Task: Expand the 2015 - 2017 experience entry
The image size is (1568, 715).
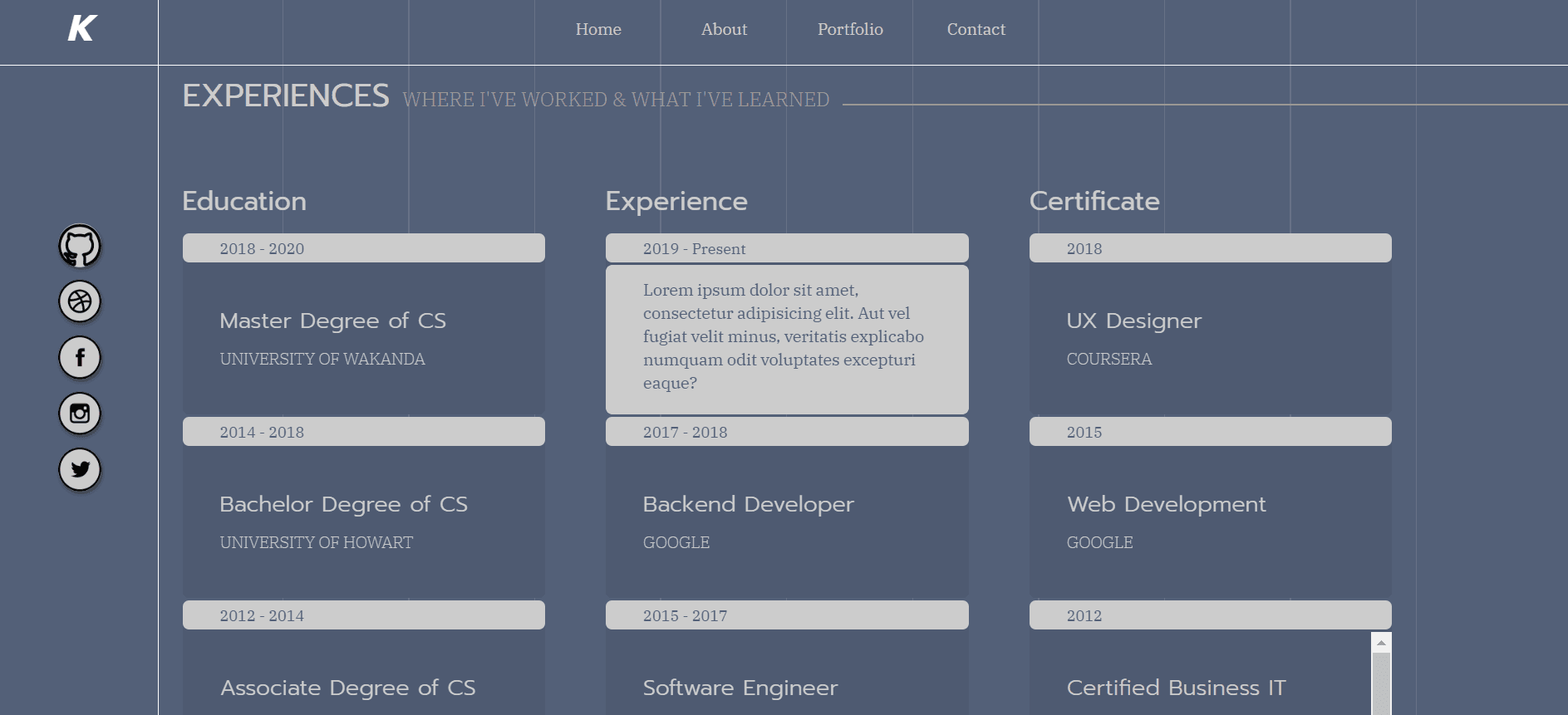Action: click(786, 615)
